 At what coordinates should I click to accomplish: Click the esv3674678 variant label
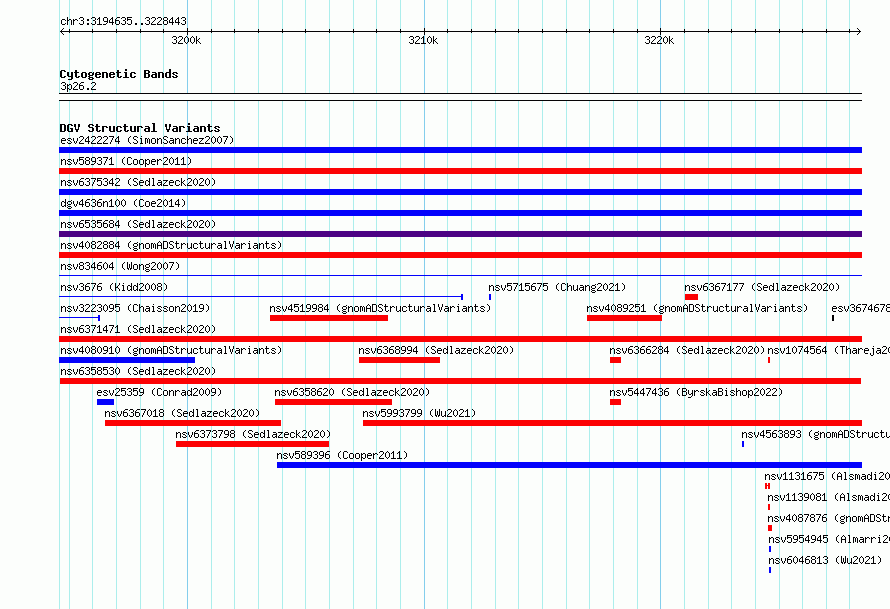click(860, 308)
